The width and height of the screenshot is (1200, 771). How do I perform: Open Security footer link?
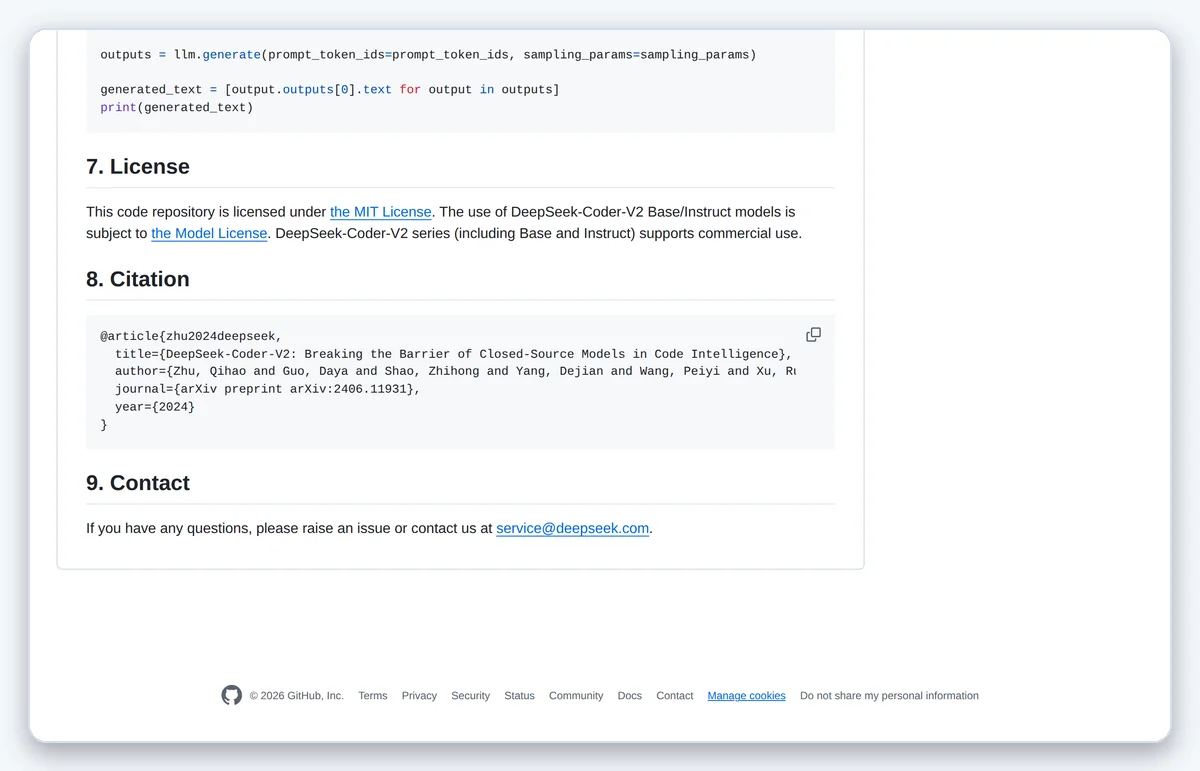coord(470,696)
